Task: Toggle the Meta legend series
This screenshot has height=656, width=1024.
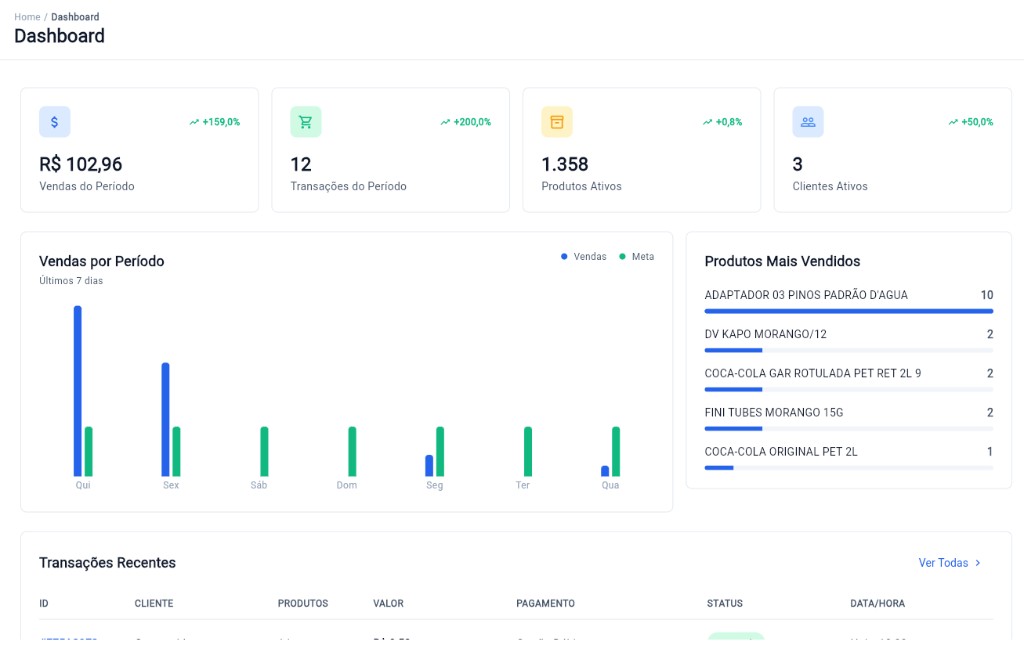Action: [637, 257]
